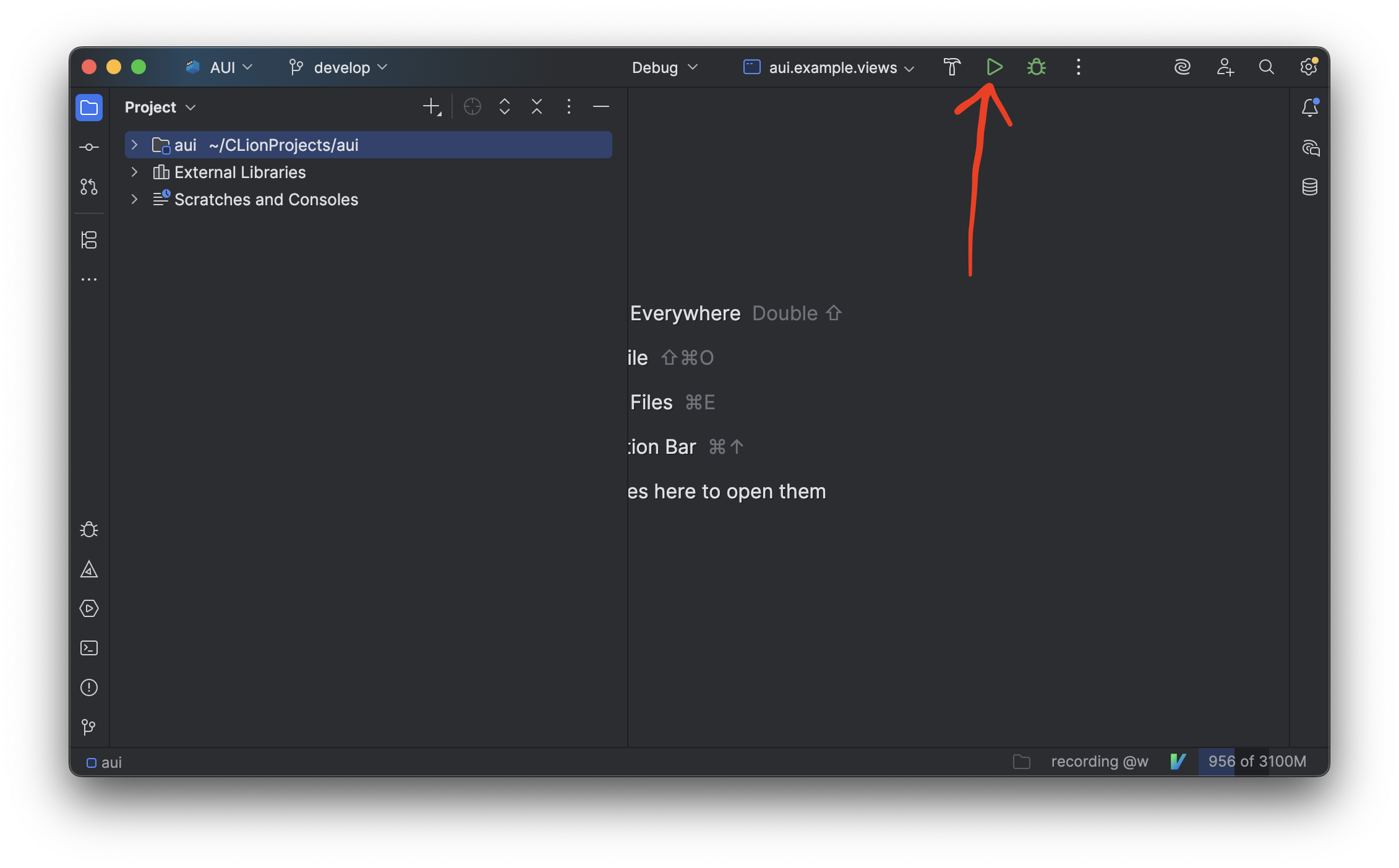
Task: Open the CMake tool window
Action: click(x=89, y=569)
